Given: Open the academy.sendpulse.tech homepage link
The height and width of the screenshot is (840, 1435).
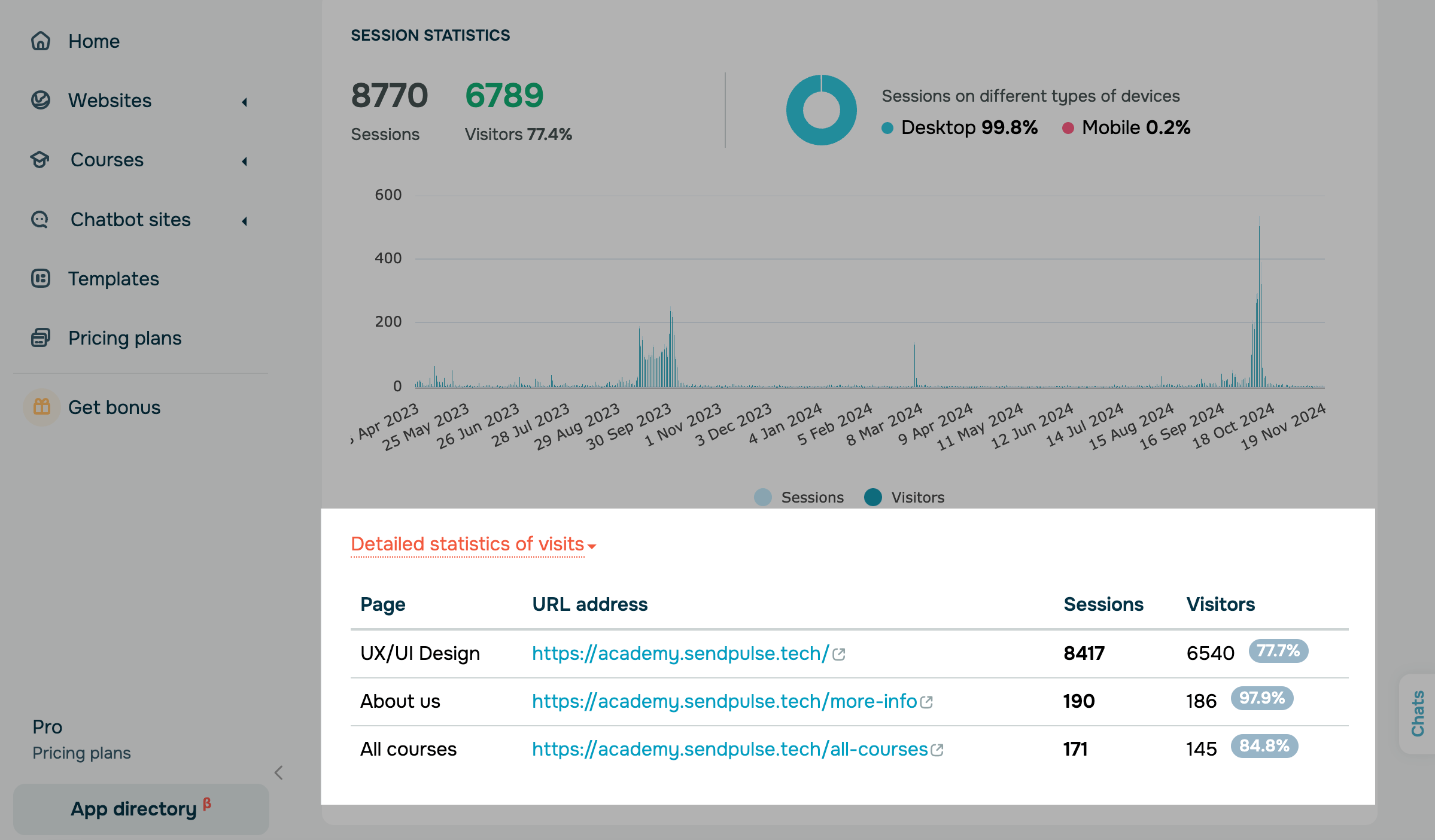Looking at the screenshot, I should pyautogui.click(x=680, y=653).
